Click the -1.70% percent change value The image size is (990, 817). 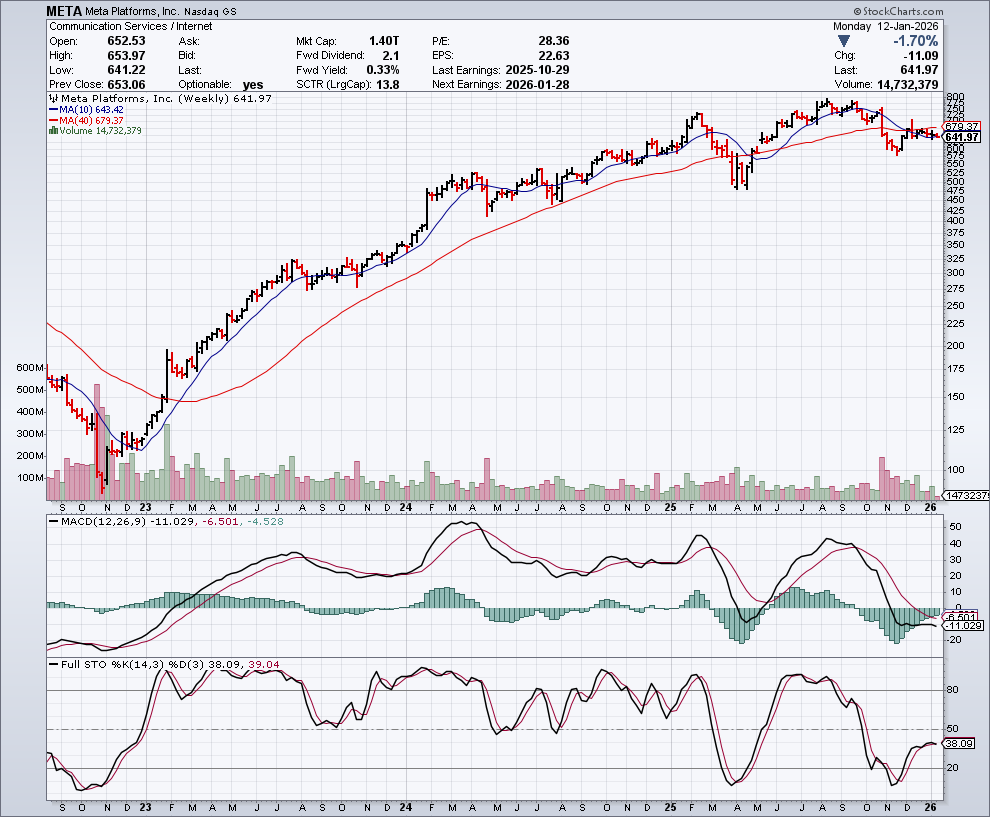tap(915, 41)
